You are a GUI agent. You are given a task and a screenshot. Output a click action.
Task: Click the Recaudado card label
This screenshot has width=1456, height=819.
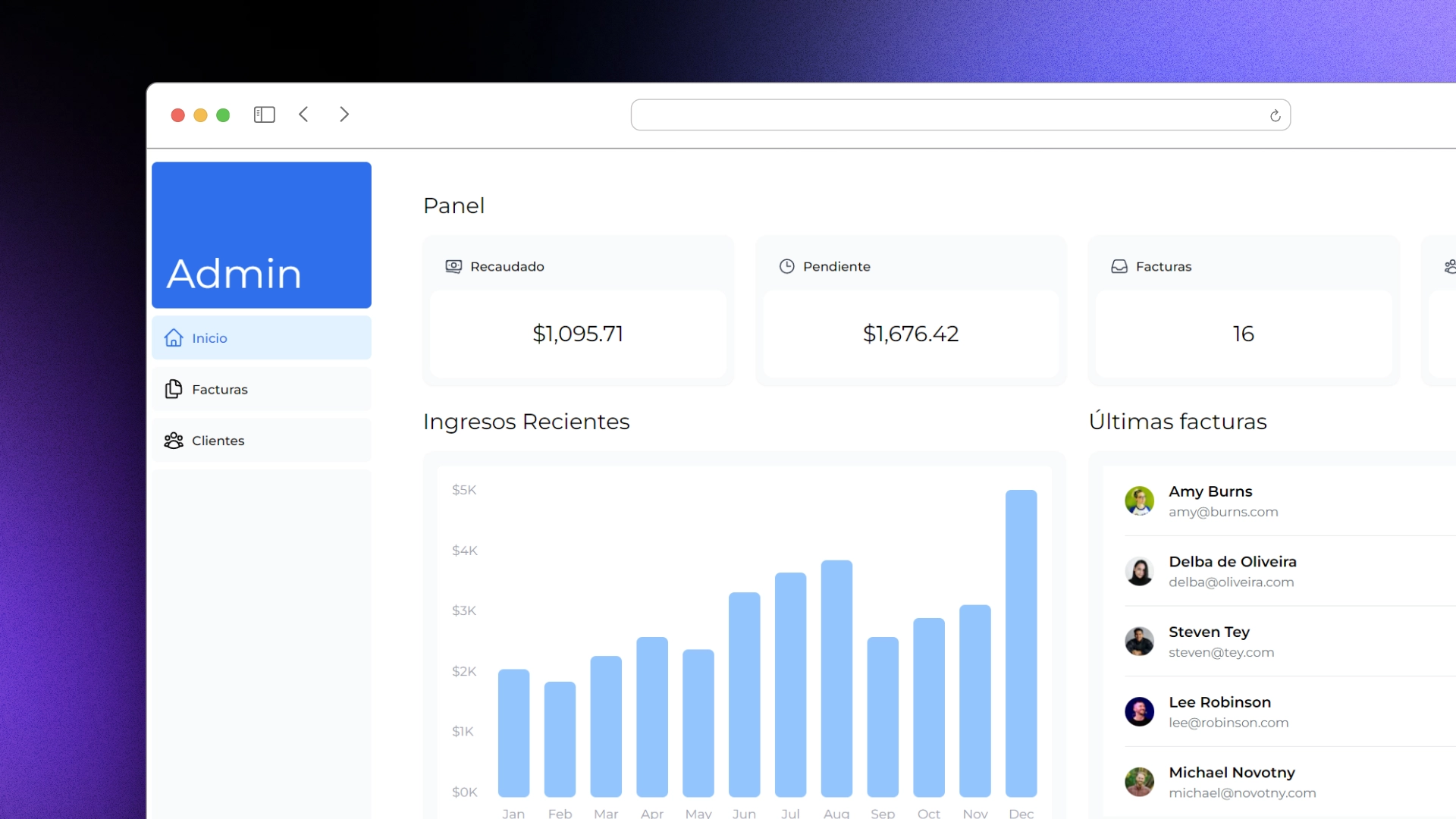tap(507, 266)
